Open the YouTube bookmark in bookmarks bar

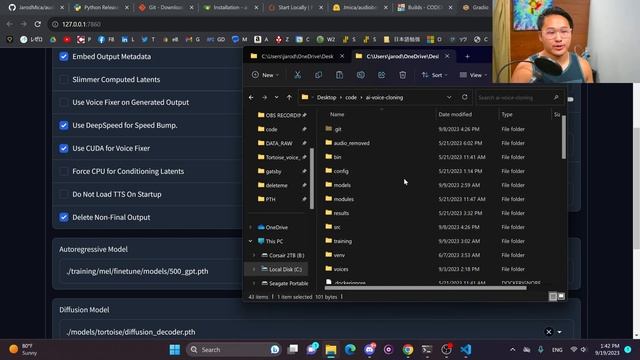click(x=67, y=39)
